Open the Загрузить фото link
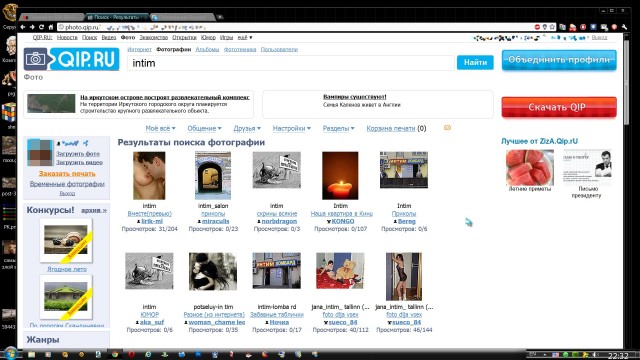Screen dimensions: 640x360 pyautogui.click(x=78, y=154)
